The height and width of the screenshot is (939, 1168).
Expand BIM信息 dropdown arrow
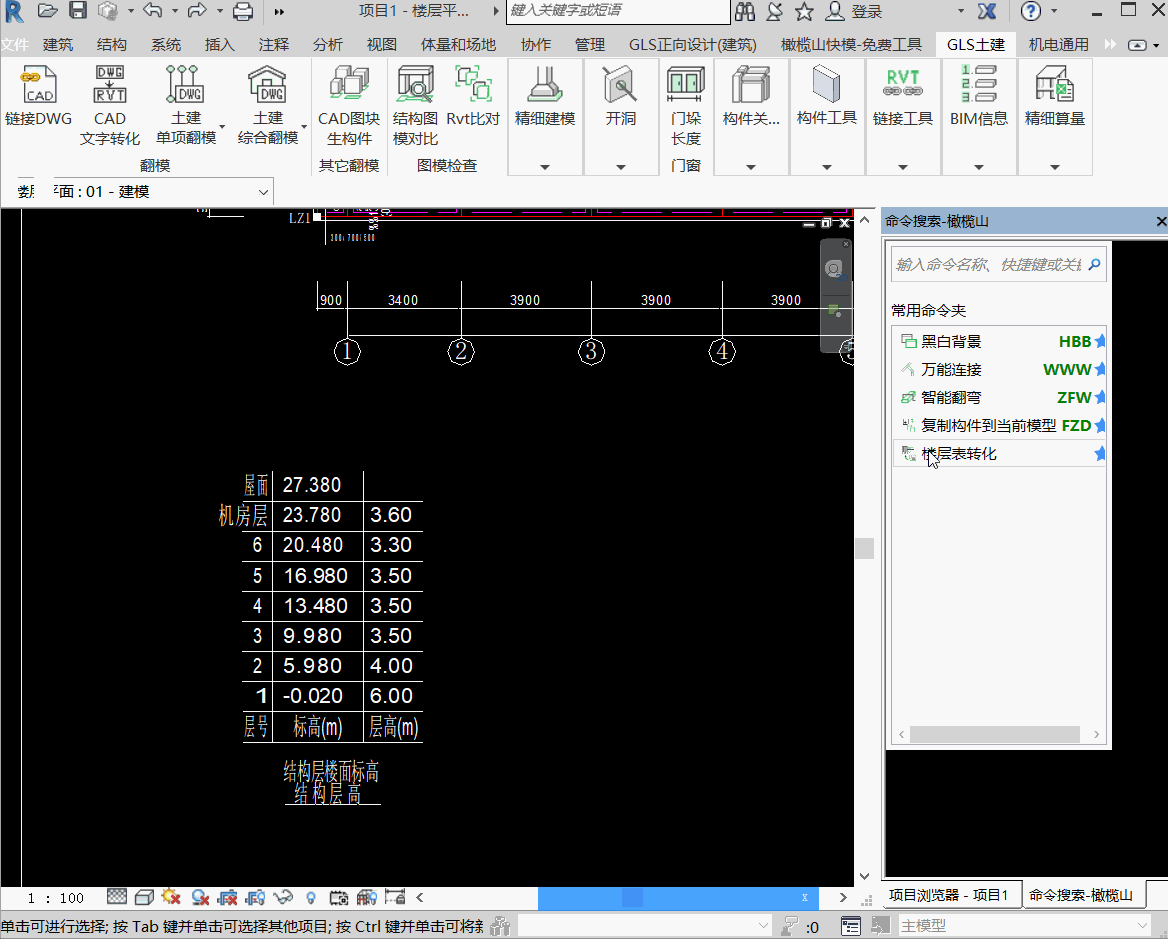point(979,168)
